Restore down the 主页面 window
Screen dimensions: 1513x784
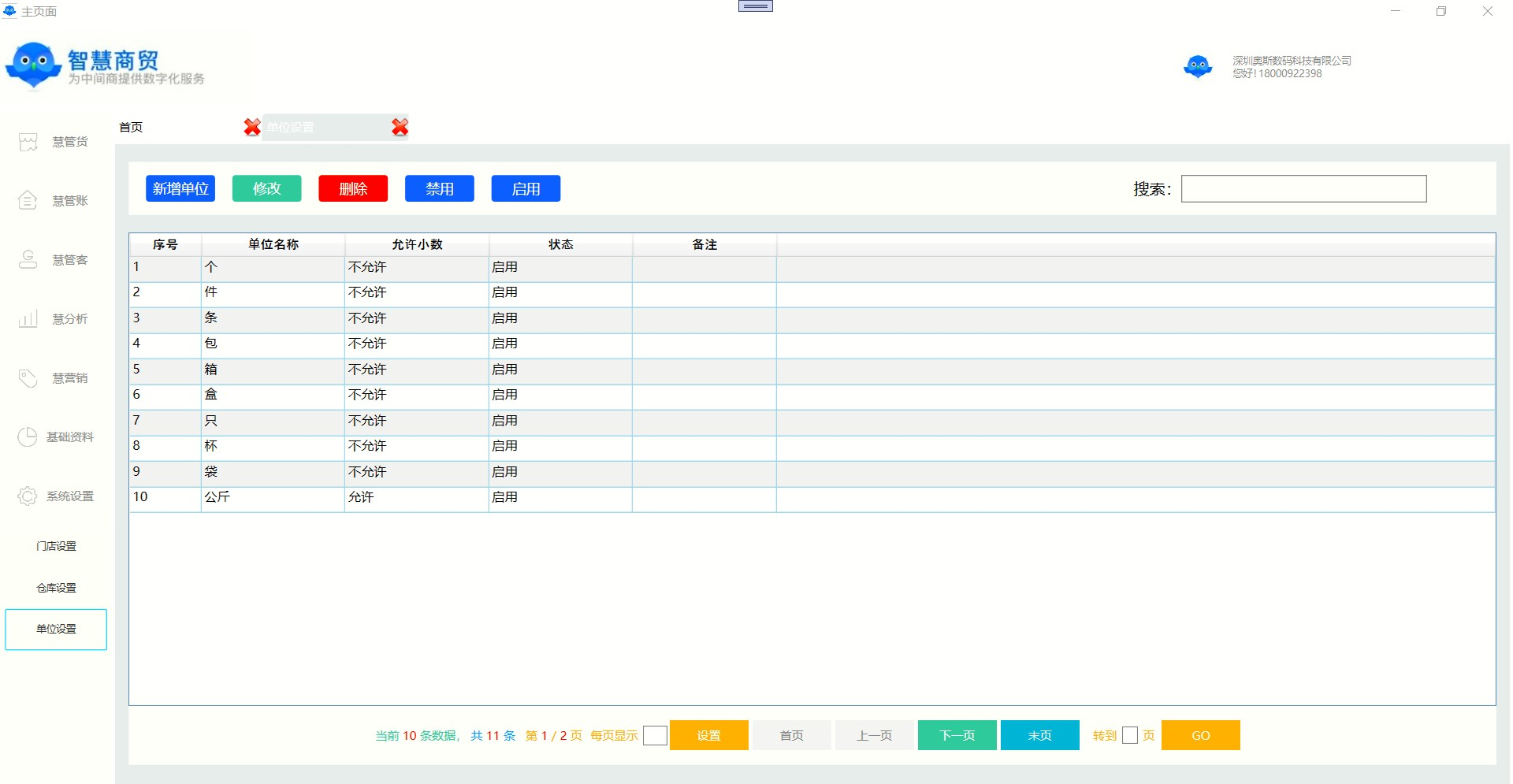(1441, 11)
